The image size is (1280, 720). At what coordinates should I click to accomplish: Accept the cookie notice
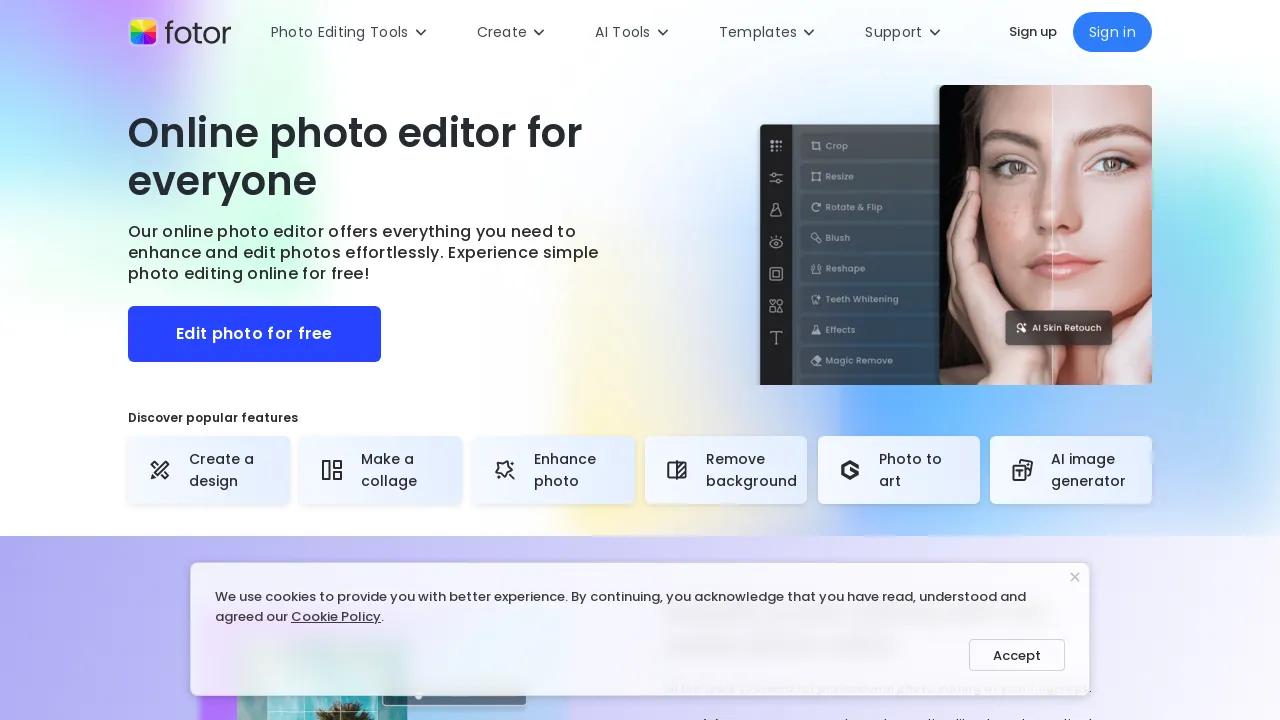pos(1017,655)
